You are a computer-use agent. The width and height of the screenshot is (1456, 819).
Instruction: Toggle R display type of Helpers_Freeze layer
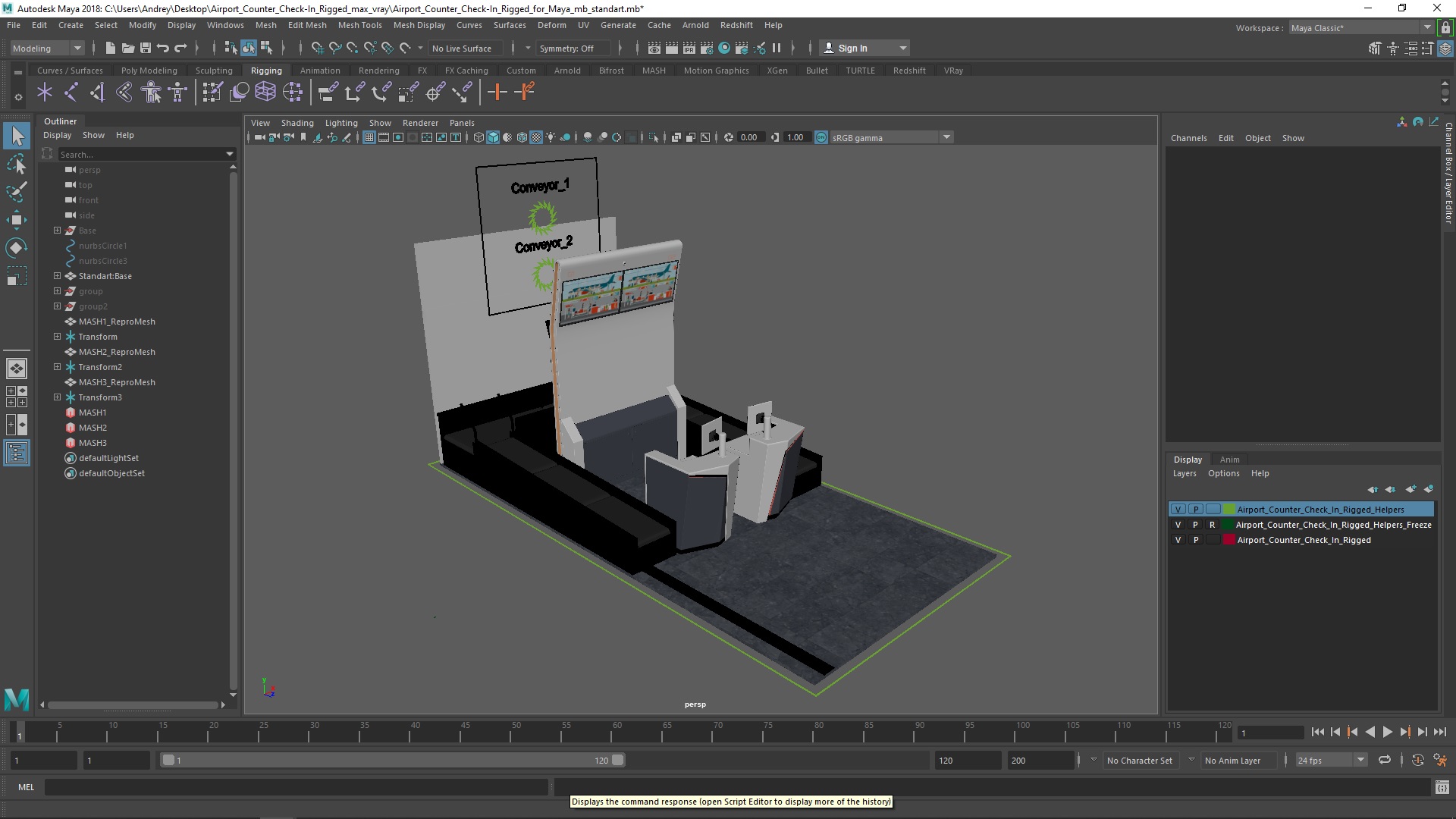(1213, 525)
